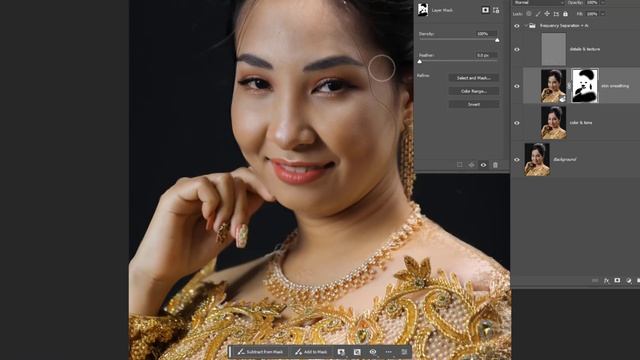Add a layer style with the fx icon
Screen dimensions: 640x360
click(607, 280)
